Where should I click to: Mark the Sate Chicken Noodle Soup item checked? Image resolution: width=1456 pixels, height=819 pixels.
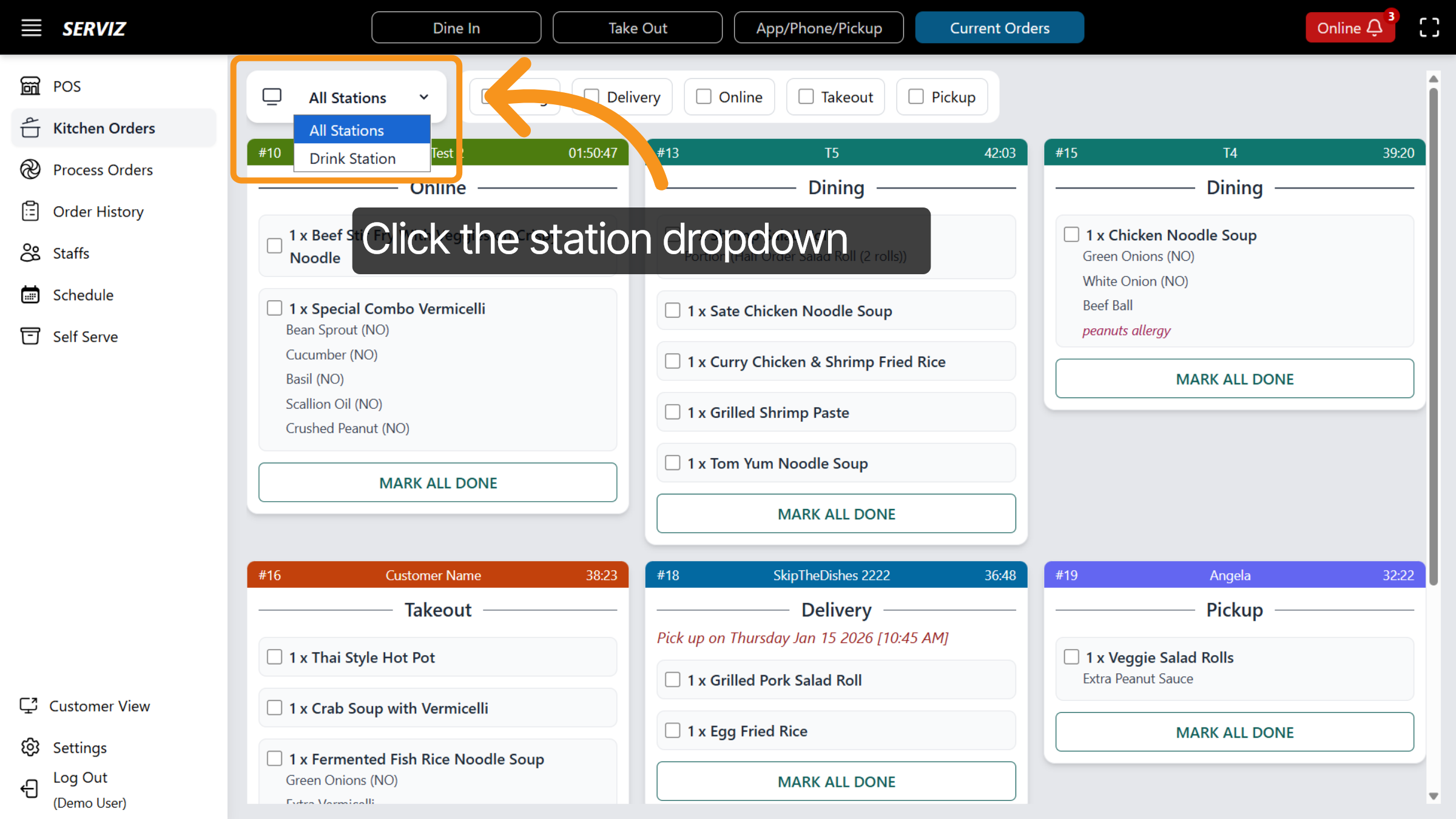pos(672,310)
